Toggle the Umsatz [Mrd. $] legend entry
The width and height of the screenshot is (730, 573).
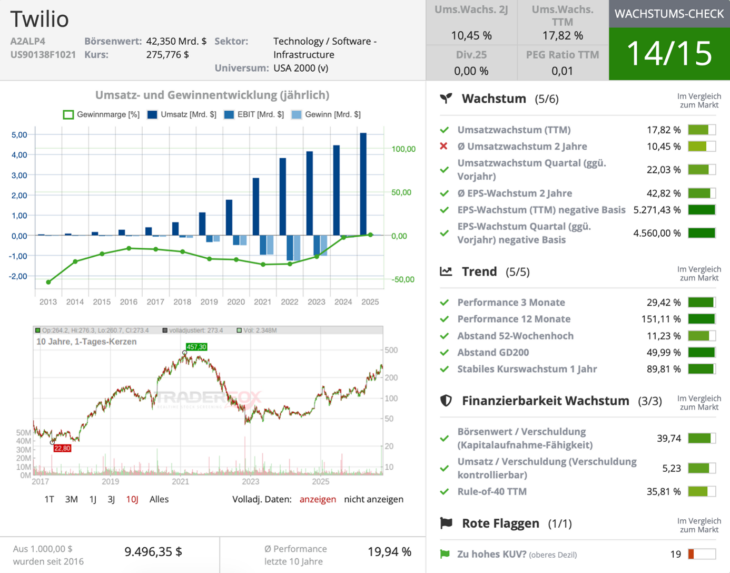coord(182,115)
